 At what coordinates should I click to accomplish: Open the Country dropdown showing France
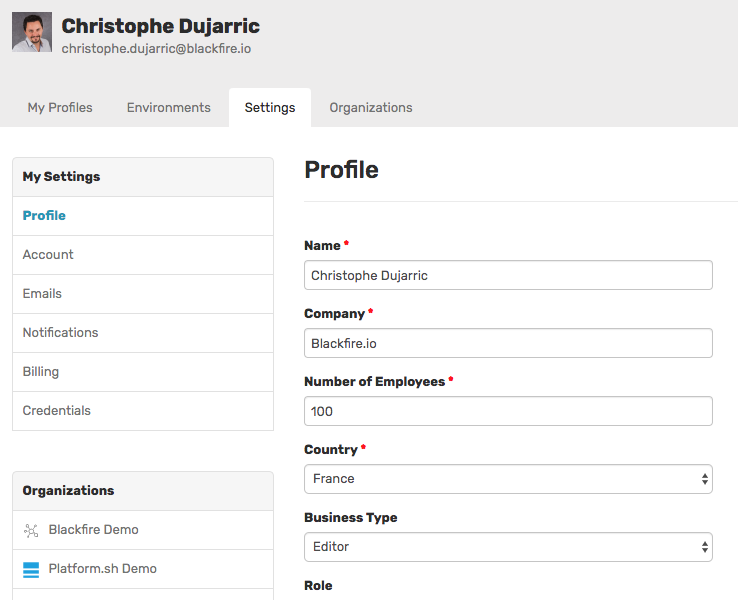(x=508, y=479)
